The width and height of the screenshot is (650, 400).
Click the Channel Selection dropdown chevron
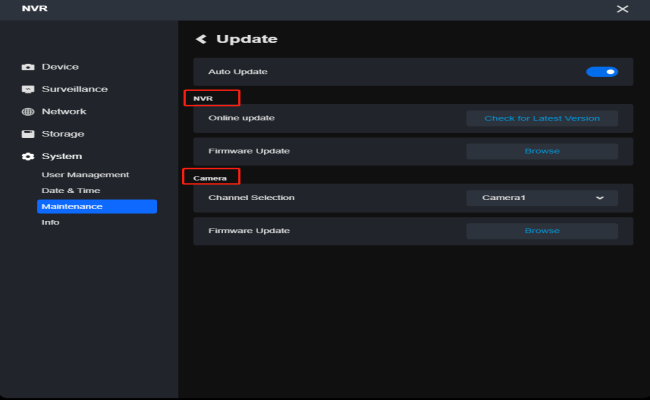(x=600, y=198)
